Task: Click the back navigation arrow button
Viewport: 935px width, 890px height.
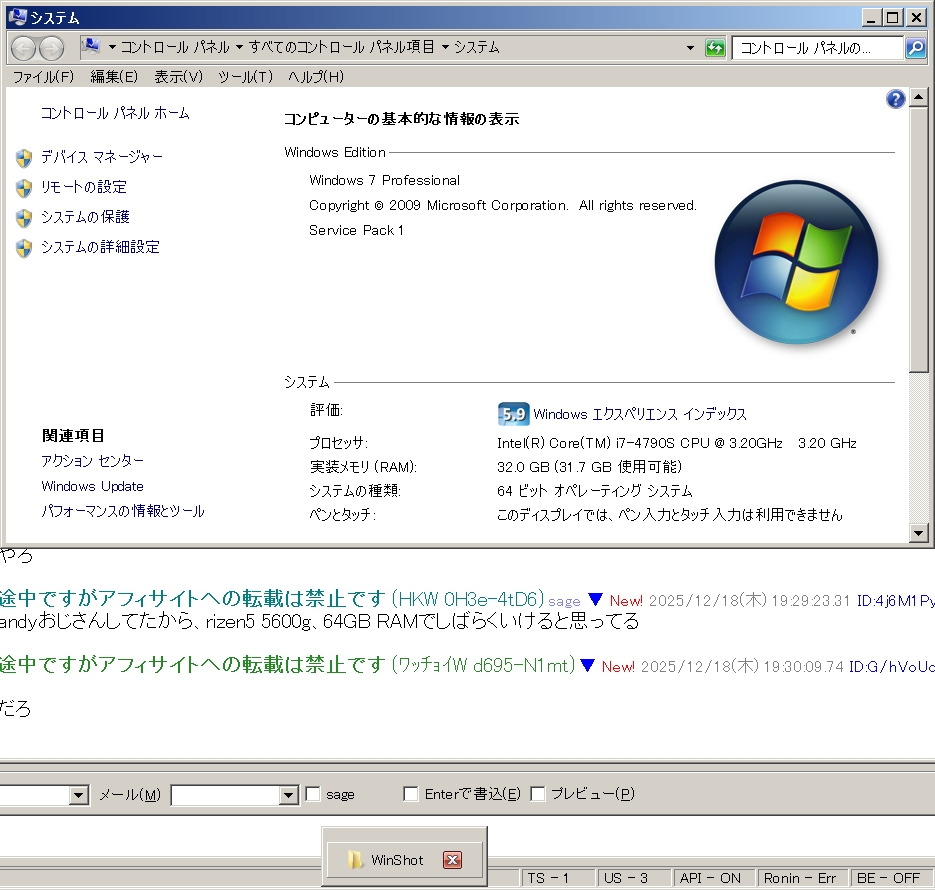Action: (24, 48)
